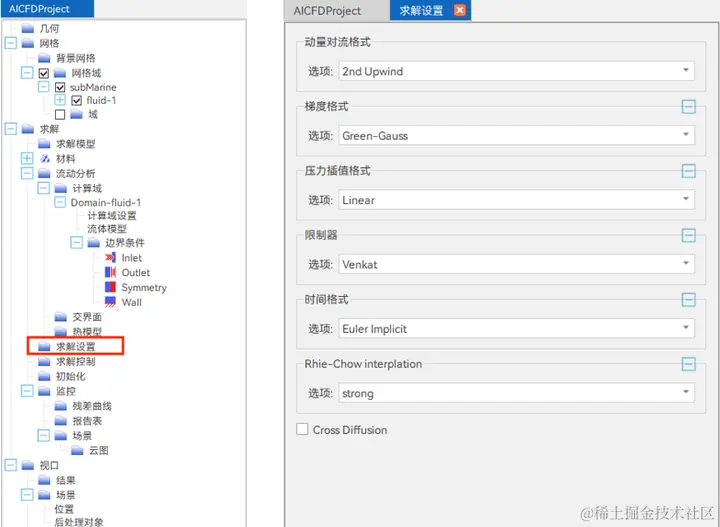Click the 求解设置 folder icon
This screenshot has width=720, height=527.
[x=44, y=346]
